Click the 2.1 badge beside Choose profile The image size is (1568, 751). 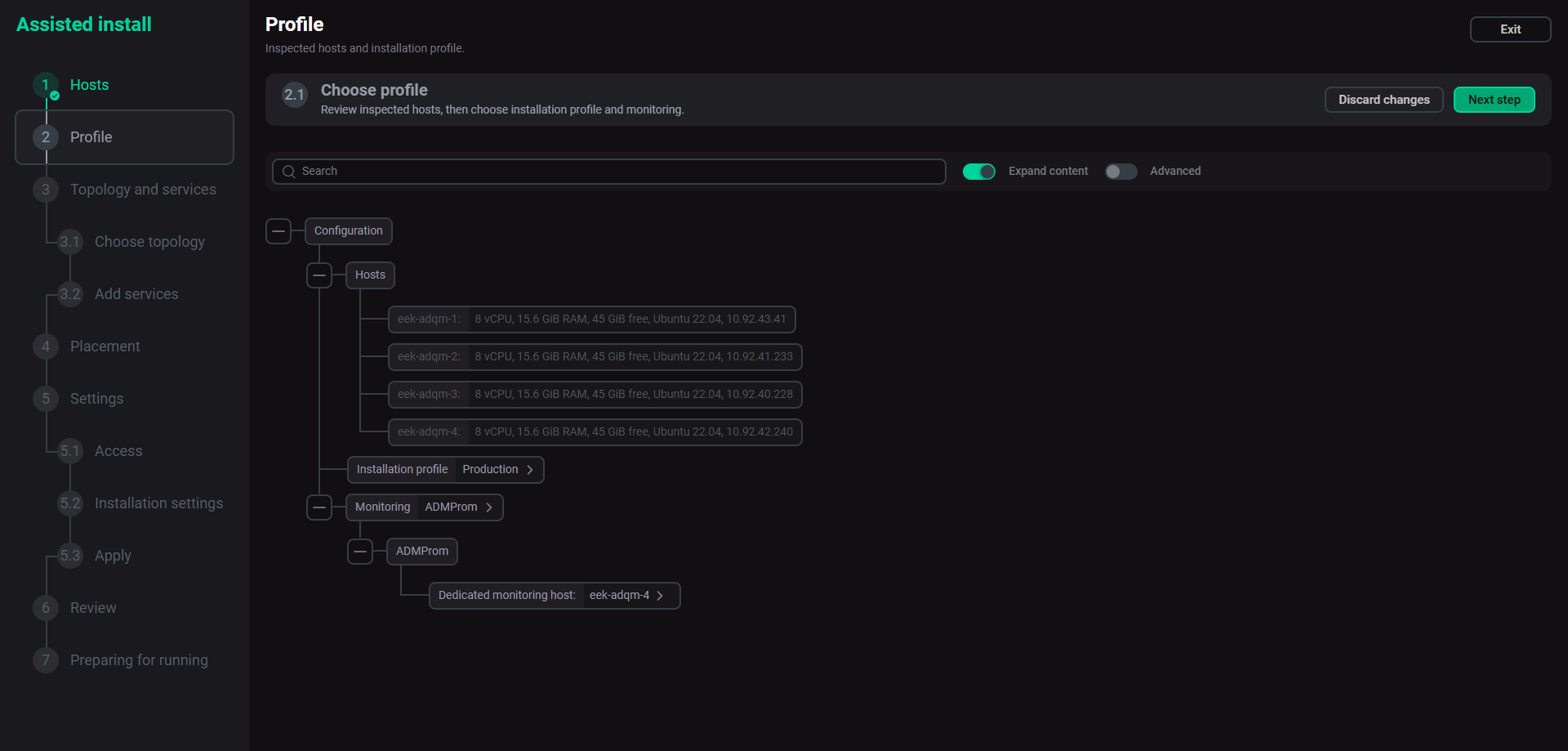[294, 95]
